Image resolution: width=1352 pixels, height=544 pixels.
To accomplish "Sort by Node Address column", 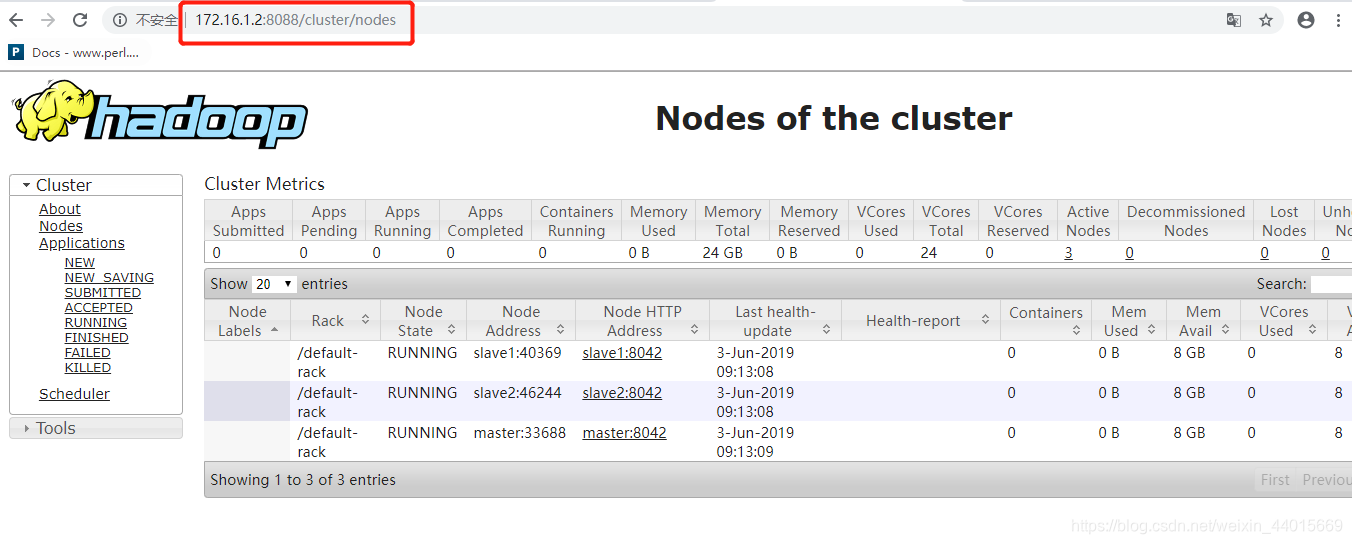I will coord(521,321).
